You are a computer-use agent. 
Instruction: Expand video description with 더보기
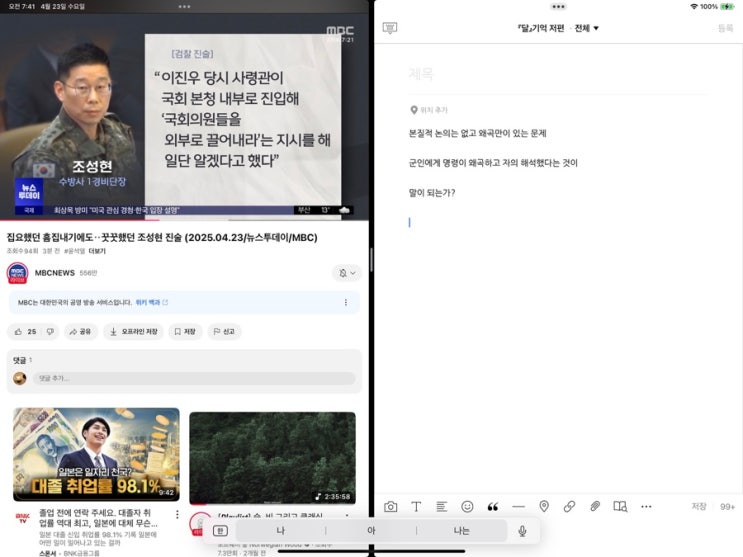(97, 251)
